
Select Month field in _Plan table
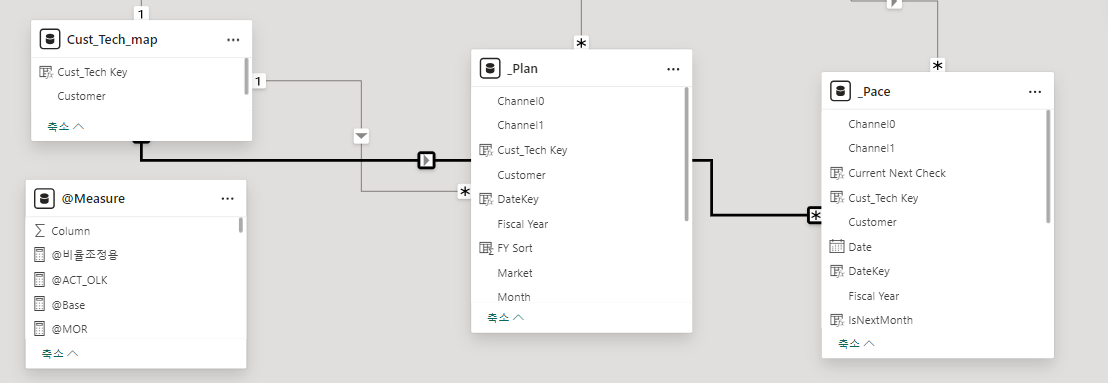(514, 297)
